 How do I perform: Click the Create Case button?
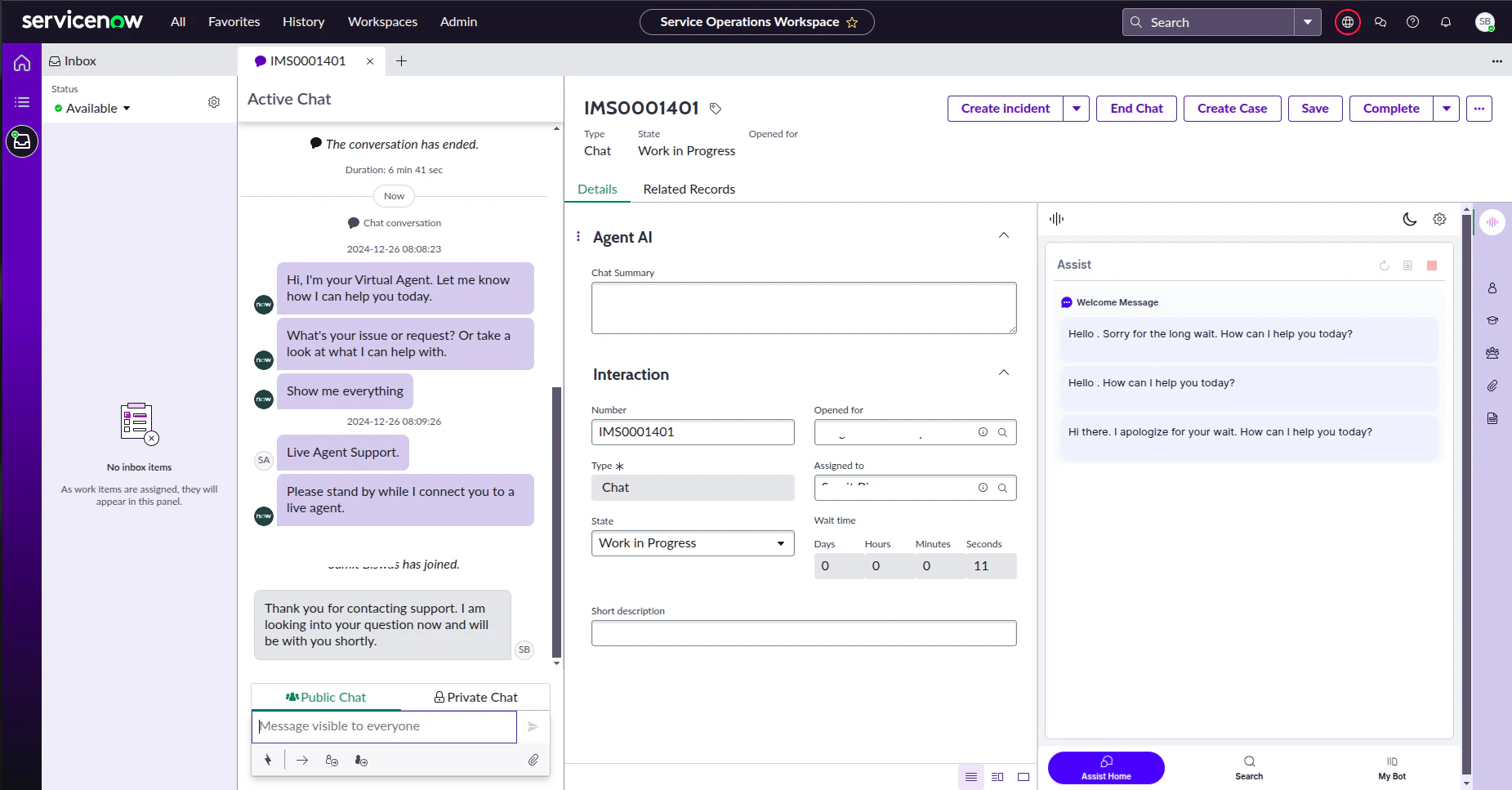(x=1231, y=108)
